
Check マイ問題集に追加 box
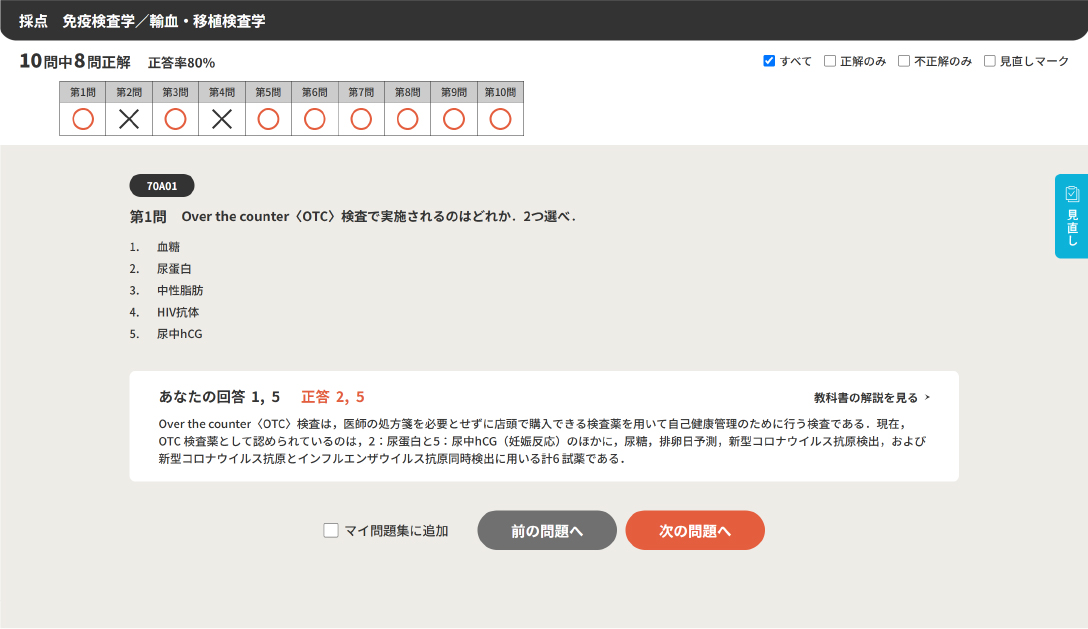point(331,531)
